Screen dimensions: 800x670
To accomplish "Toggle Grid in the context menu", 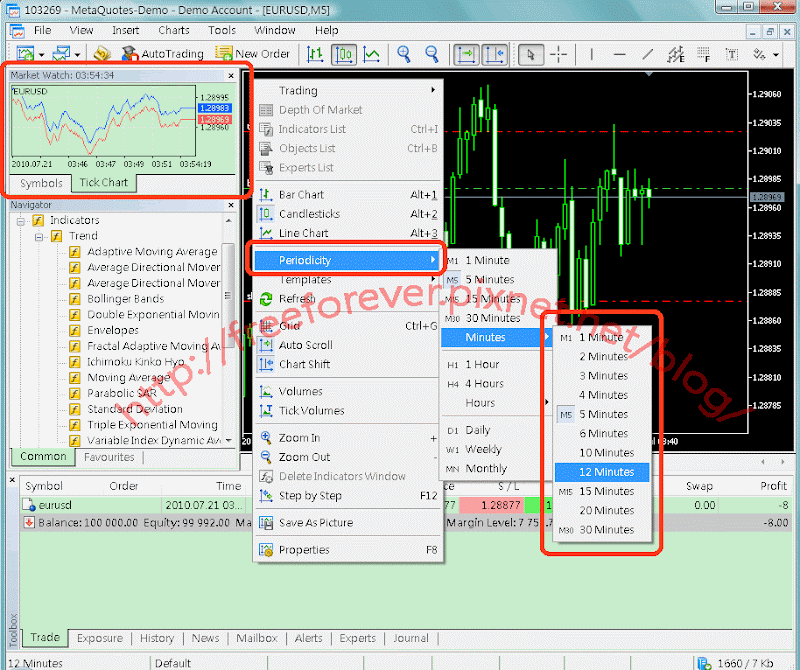I will [x=348, y=326].
